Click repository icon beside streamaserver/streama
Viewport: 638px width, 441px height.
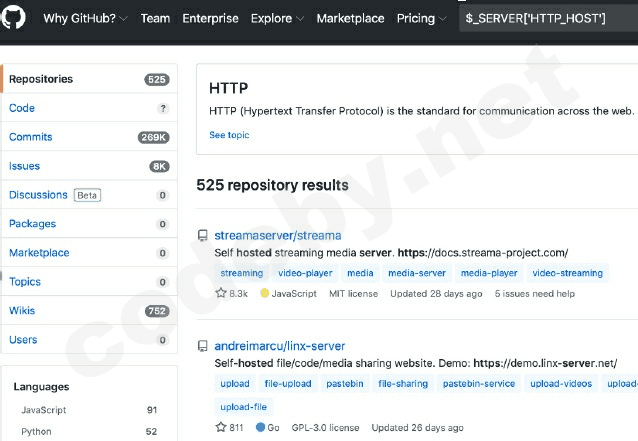coord(203,236)
